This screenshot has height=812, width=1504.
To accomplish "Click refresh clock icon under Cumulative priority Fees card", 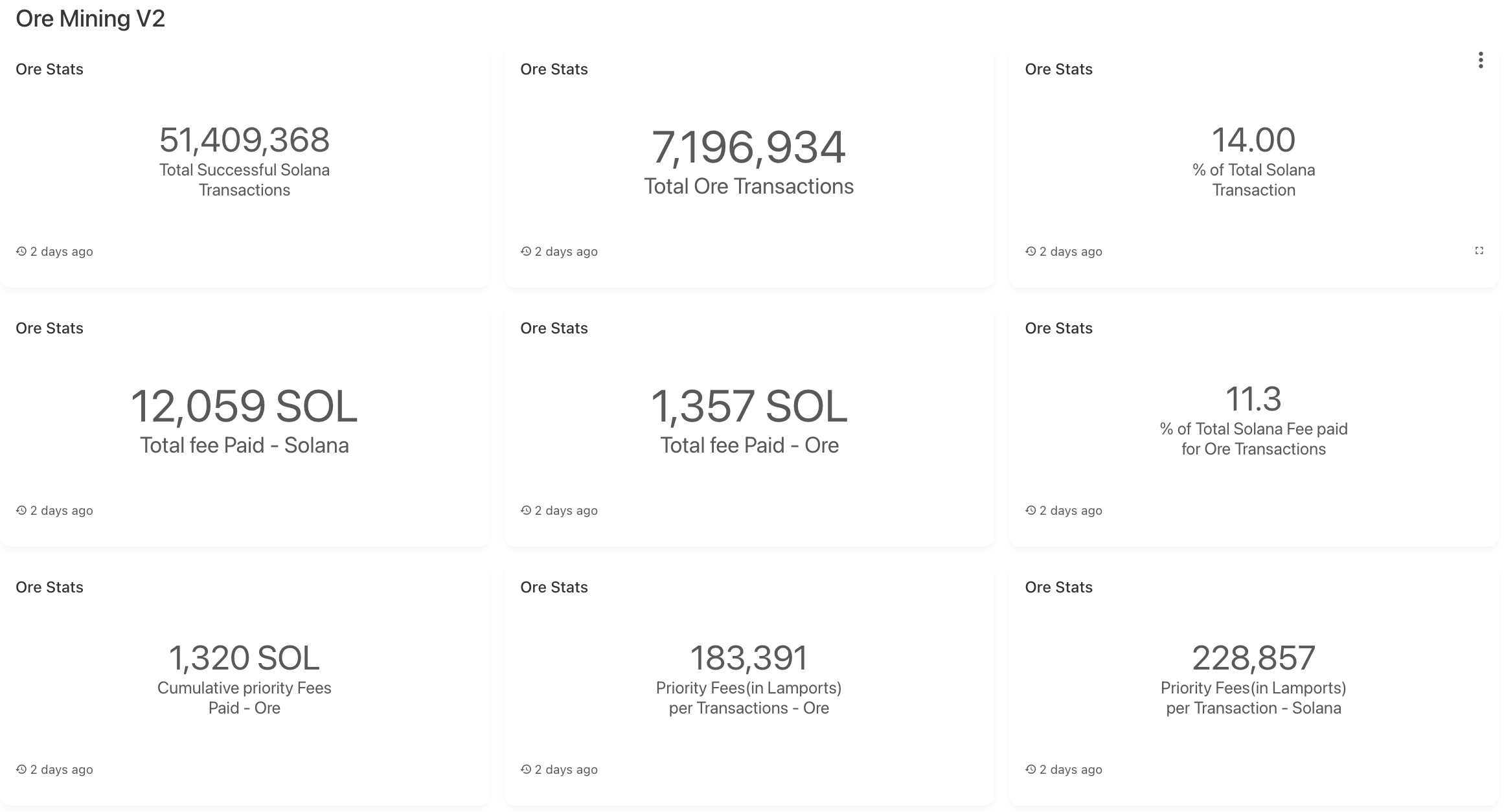I will (21, 769).
